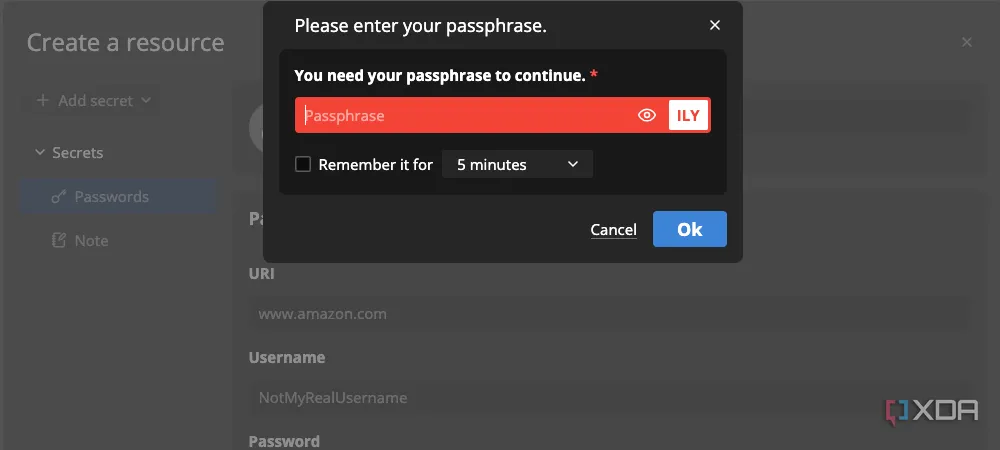The height and width of the screenshot is (450, 1000).
Task: Click the Note icon in sidebar
Action: coord(59,240)
